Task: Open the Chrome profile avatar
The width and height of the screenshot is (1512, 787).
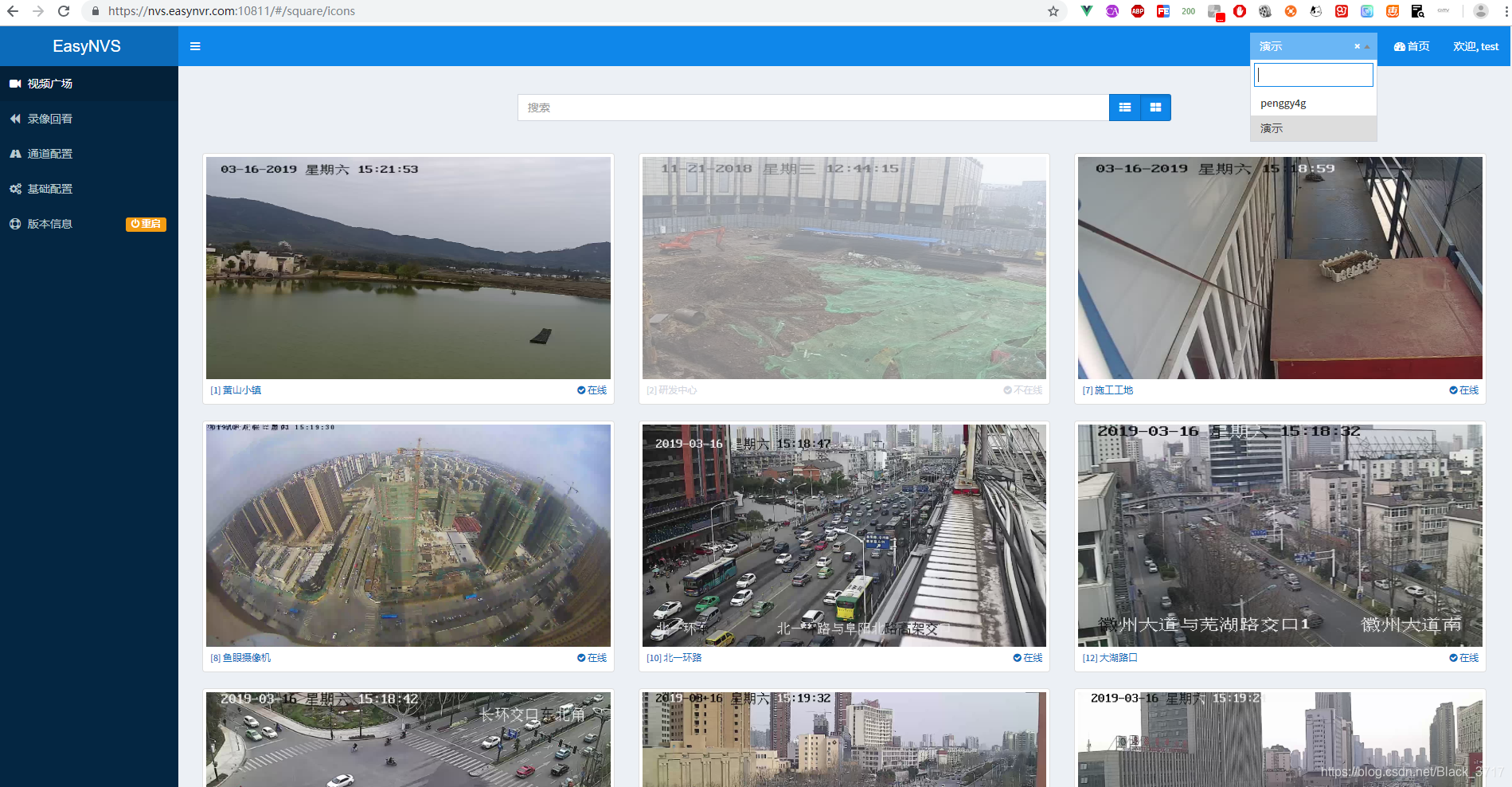Action: pos(1481,11)
